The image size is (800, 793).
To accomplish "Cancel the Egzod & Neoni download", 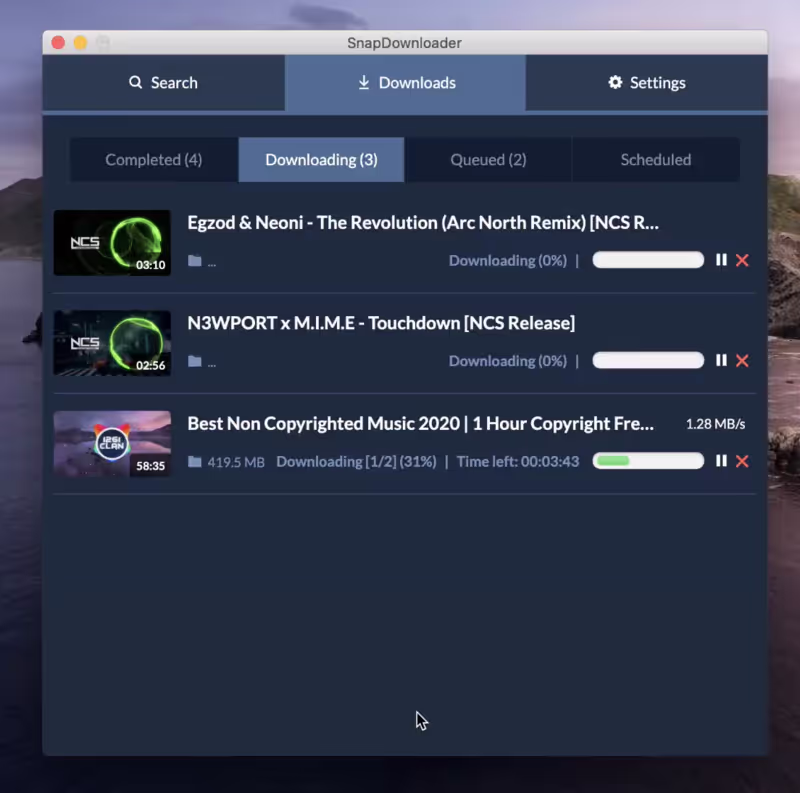I will pos(742,260).
